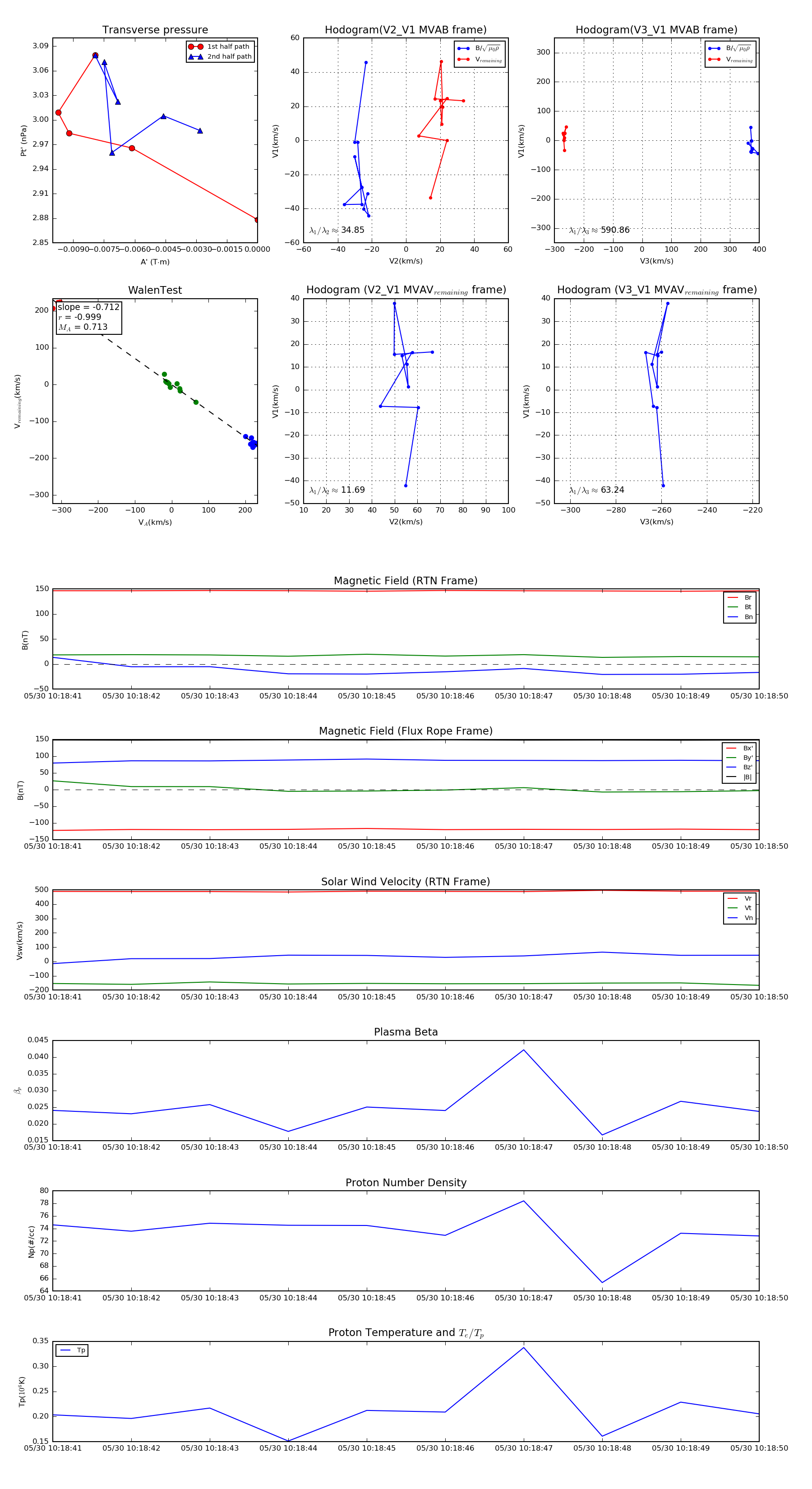This screenshot has height=1489, width=812.
Task: Click the Proton Temperature peak at 10:18:47
Action: pyautogui.click(x=524, y=1348)
